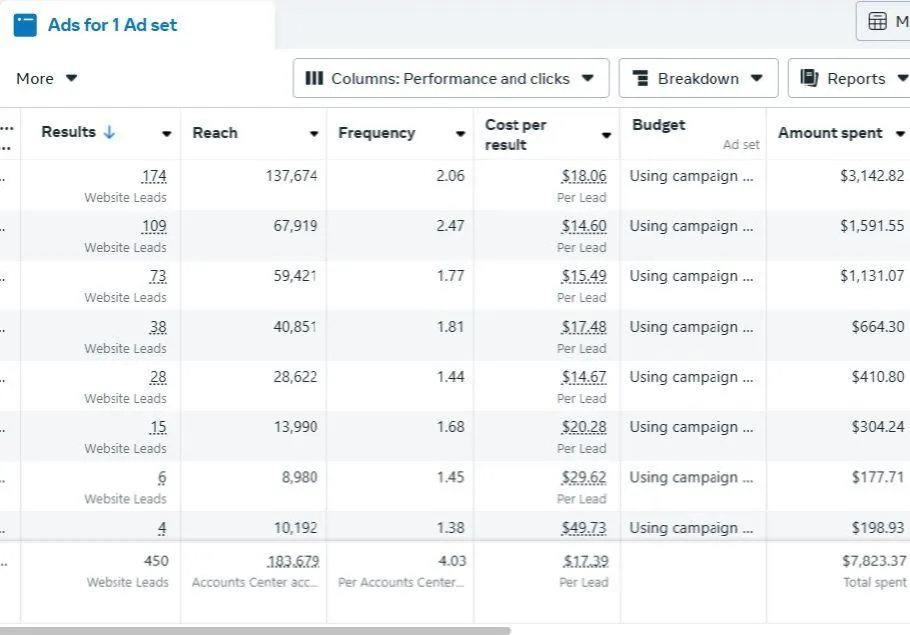Click total reach 183,679 value
Screen dimensions: 910x635
click(292, 561)
